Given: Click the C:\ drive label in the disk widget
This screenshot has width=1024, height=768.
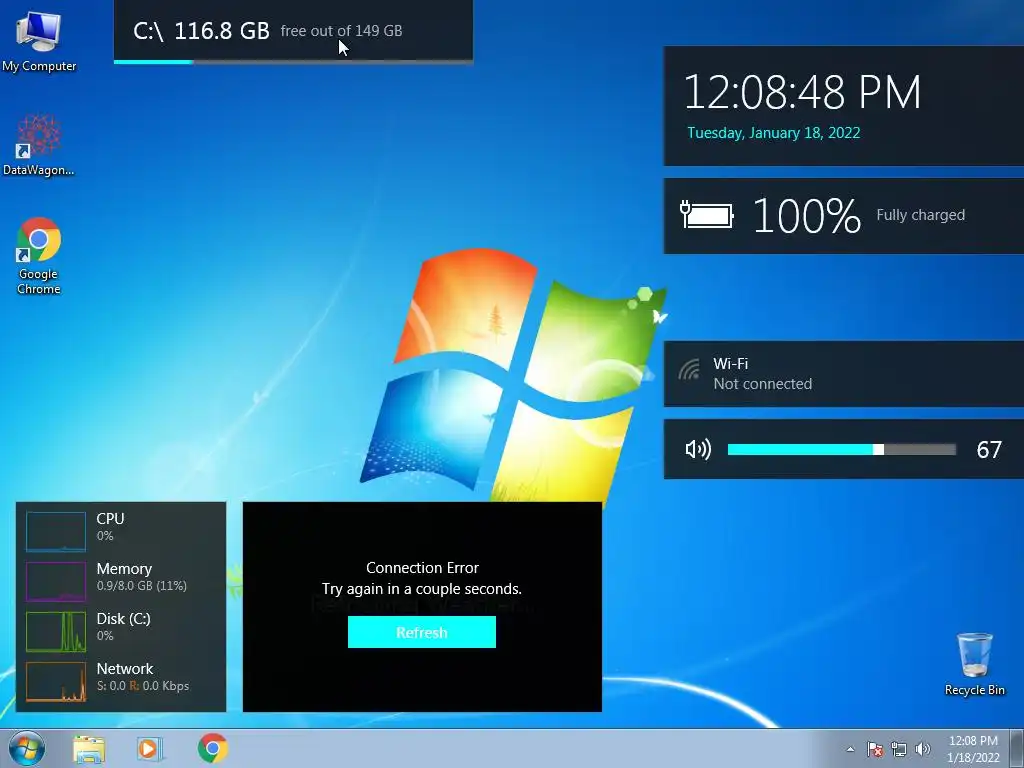Looking at the screenshot, I should point(148,31).
